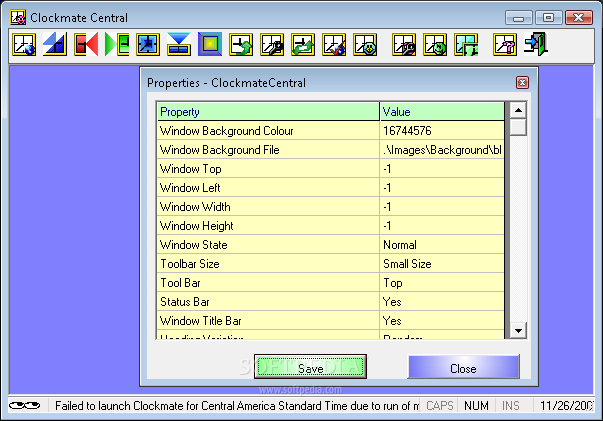The image size is (603, 421).
Task: Click the INS indicator in the status bar
Action: 510,406
